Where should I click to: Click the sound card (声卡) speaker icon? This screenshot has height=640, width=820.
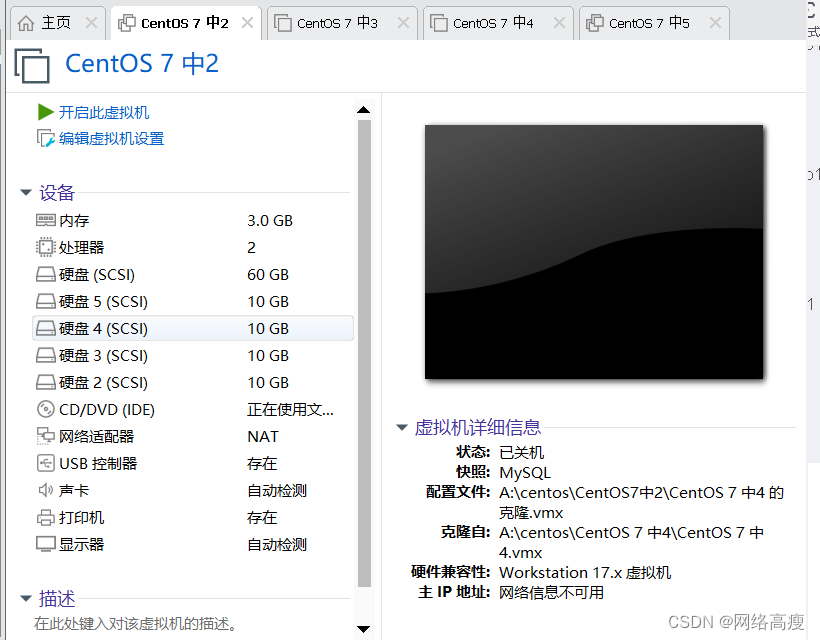point(45,490)
